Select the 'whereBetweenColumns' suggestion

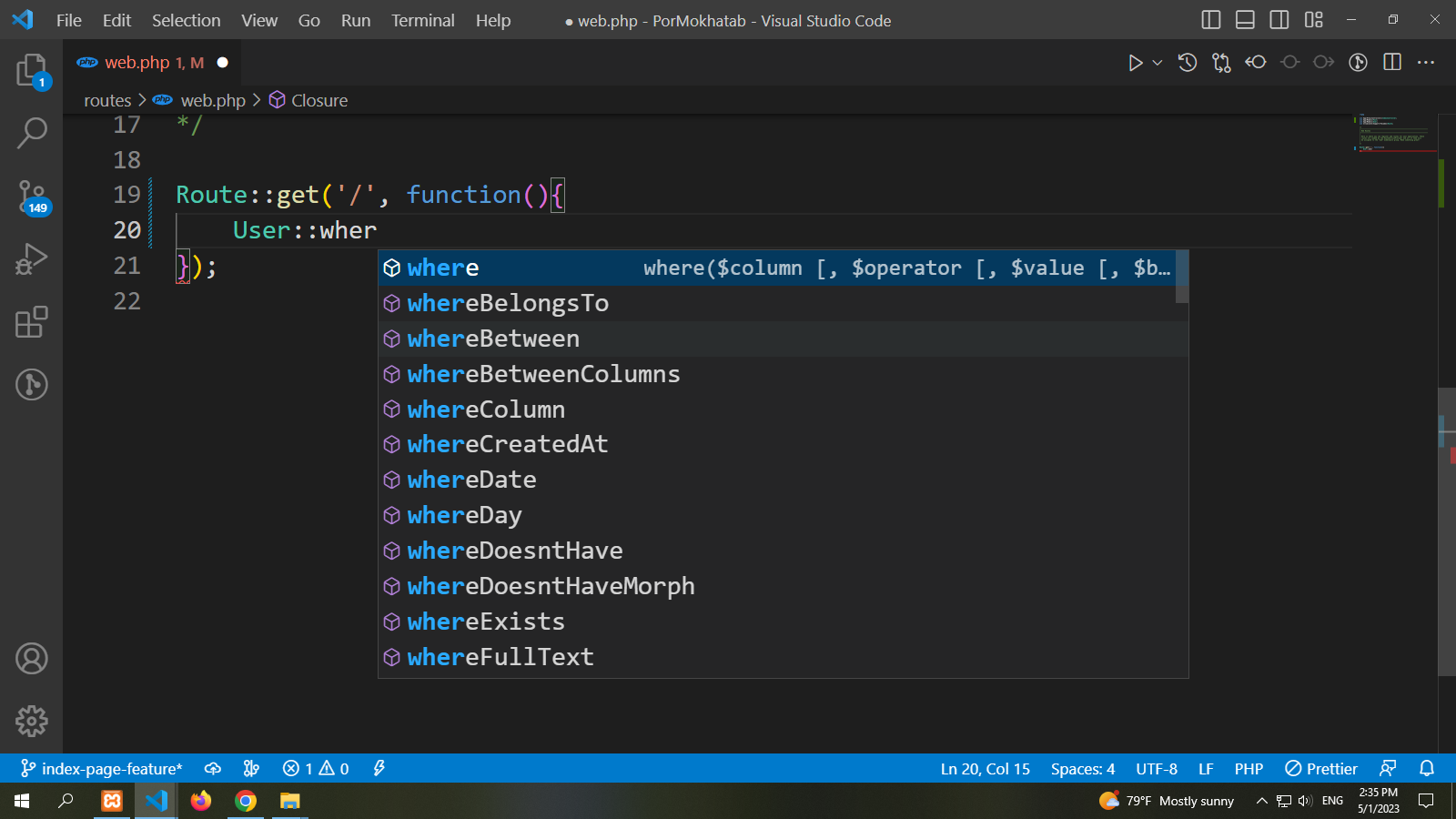coord(777,374)
